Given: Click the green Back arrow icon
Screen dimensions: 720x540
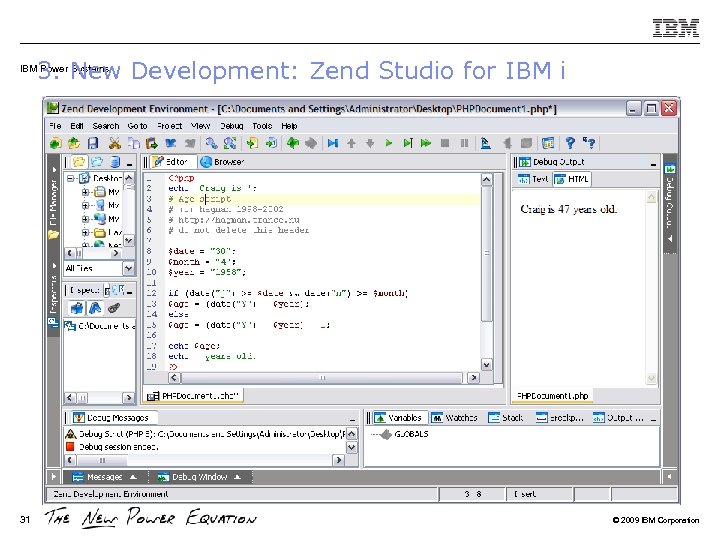Looking at the screenshot, I should [x=292, y=143].
